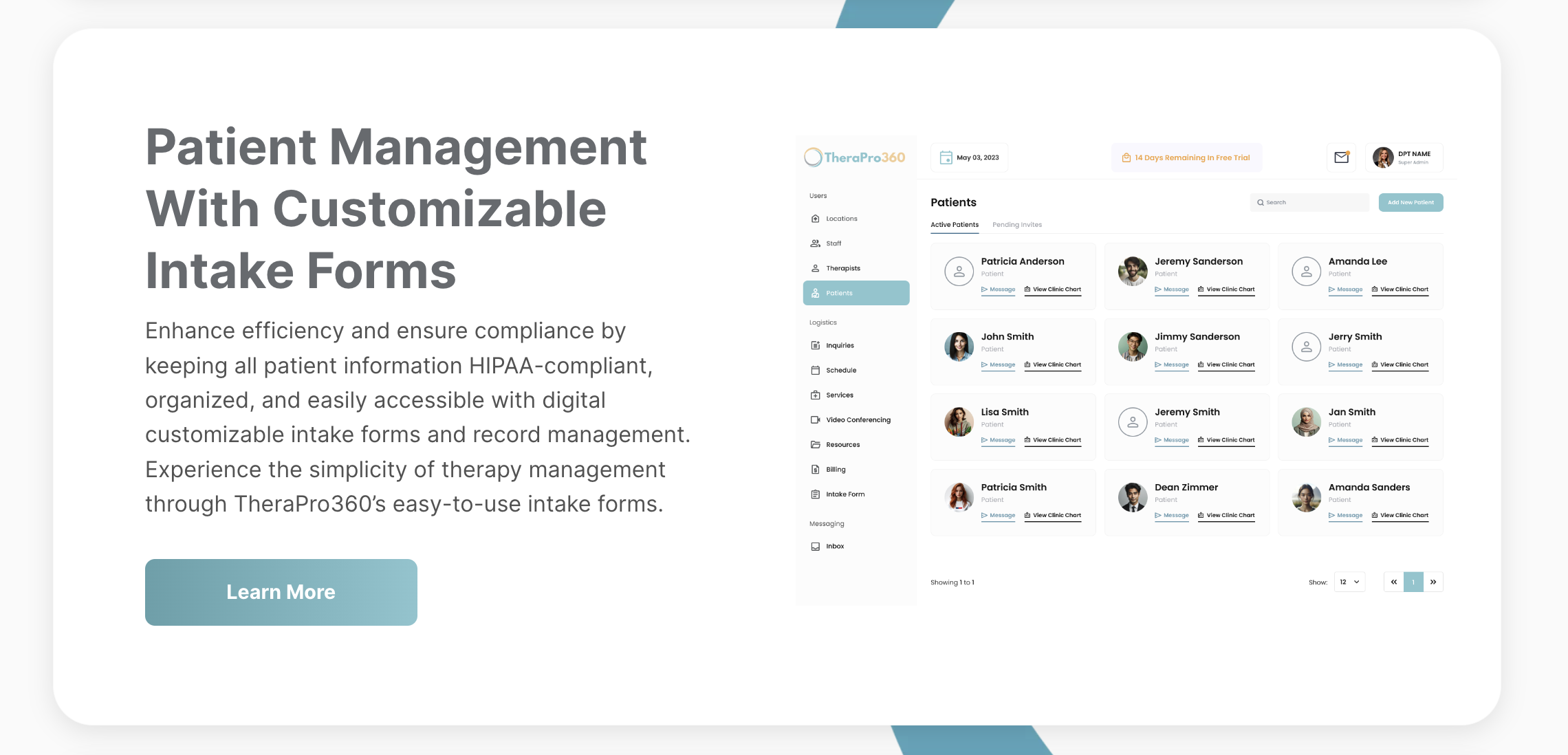Click inside the patient Search field

(1309, 202)
